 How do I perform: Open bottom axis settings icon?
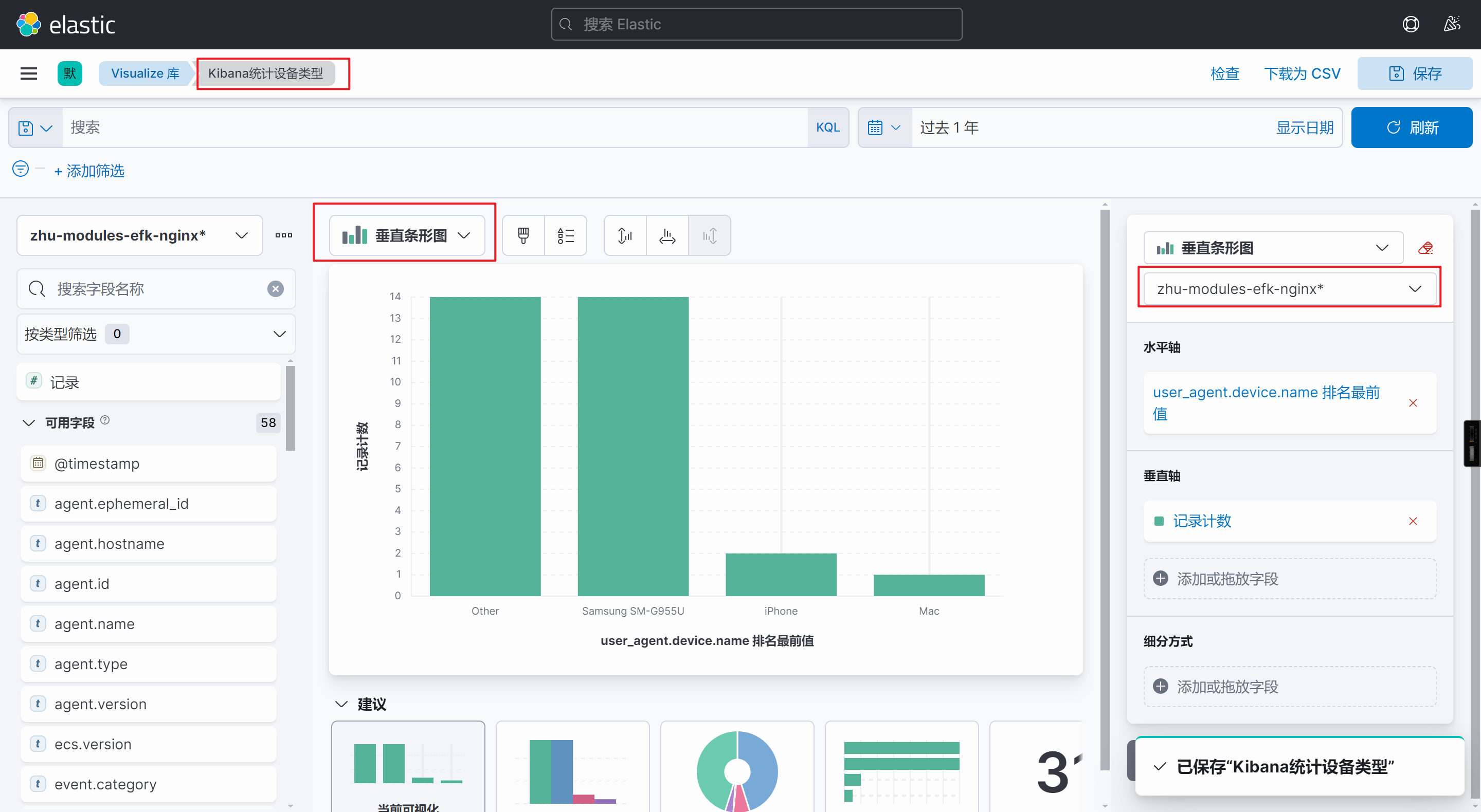click(667, 235)
